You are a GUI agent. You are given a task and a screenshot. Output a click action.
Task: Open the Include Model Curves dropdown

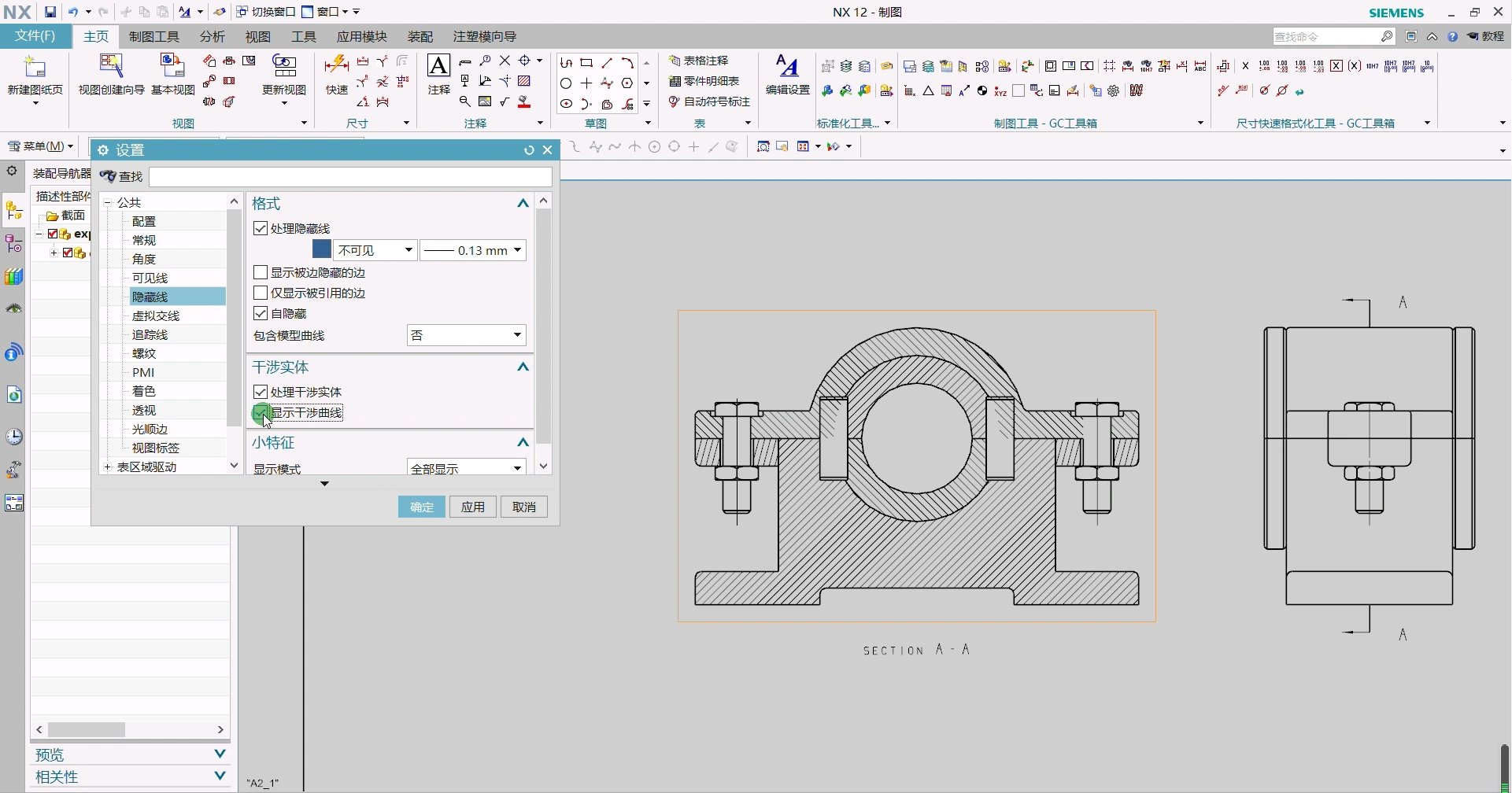click(466, 336)
